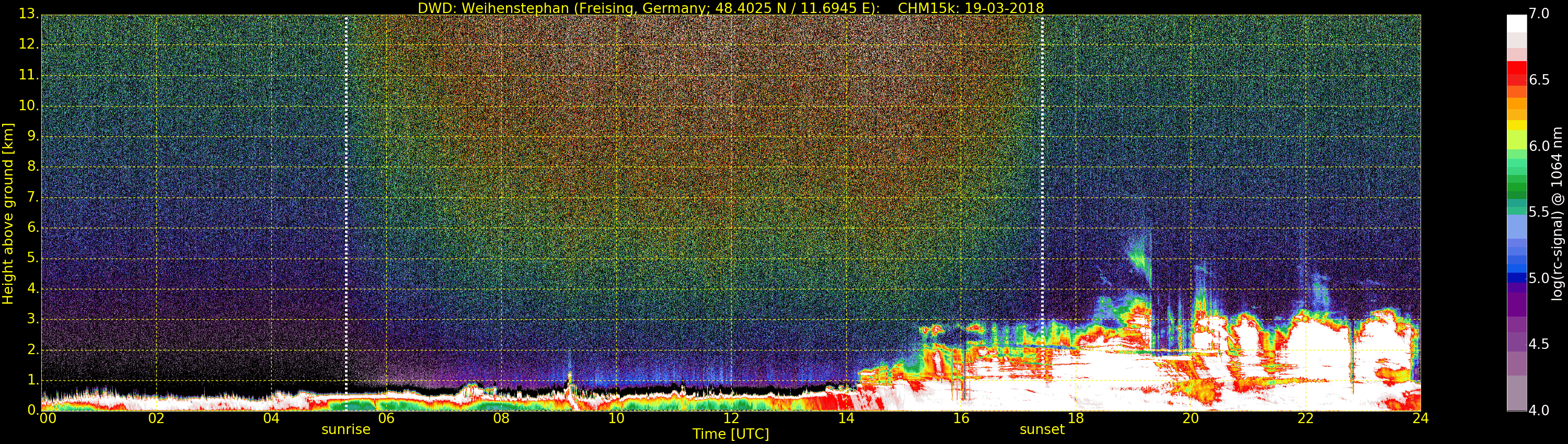Click the height axis tick 3.
Viewport: 1568px width, 444px height.
(32, 319)
